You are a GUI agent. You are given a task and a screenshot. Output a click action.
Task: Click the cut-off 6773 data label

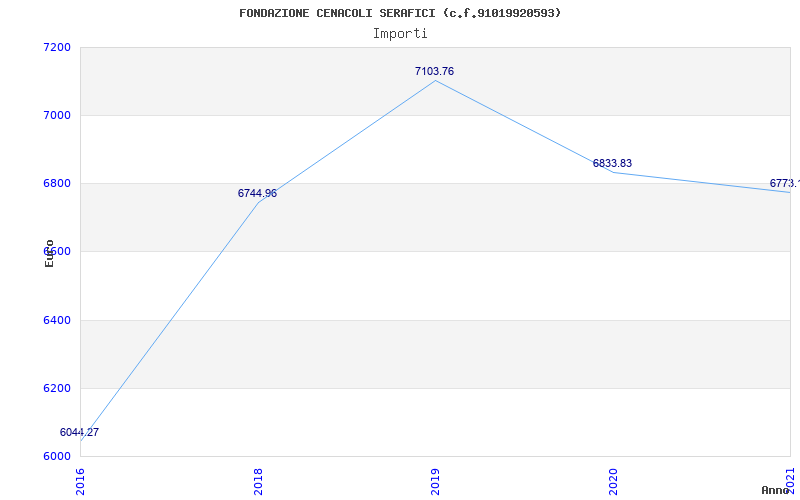click(785, 183)
